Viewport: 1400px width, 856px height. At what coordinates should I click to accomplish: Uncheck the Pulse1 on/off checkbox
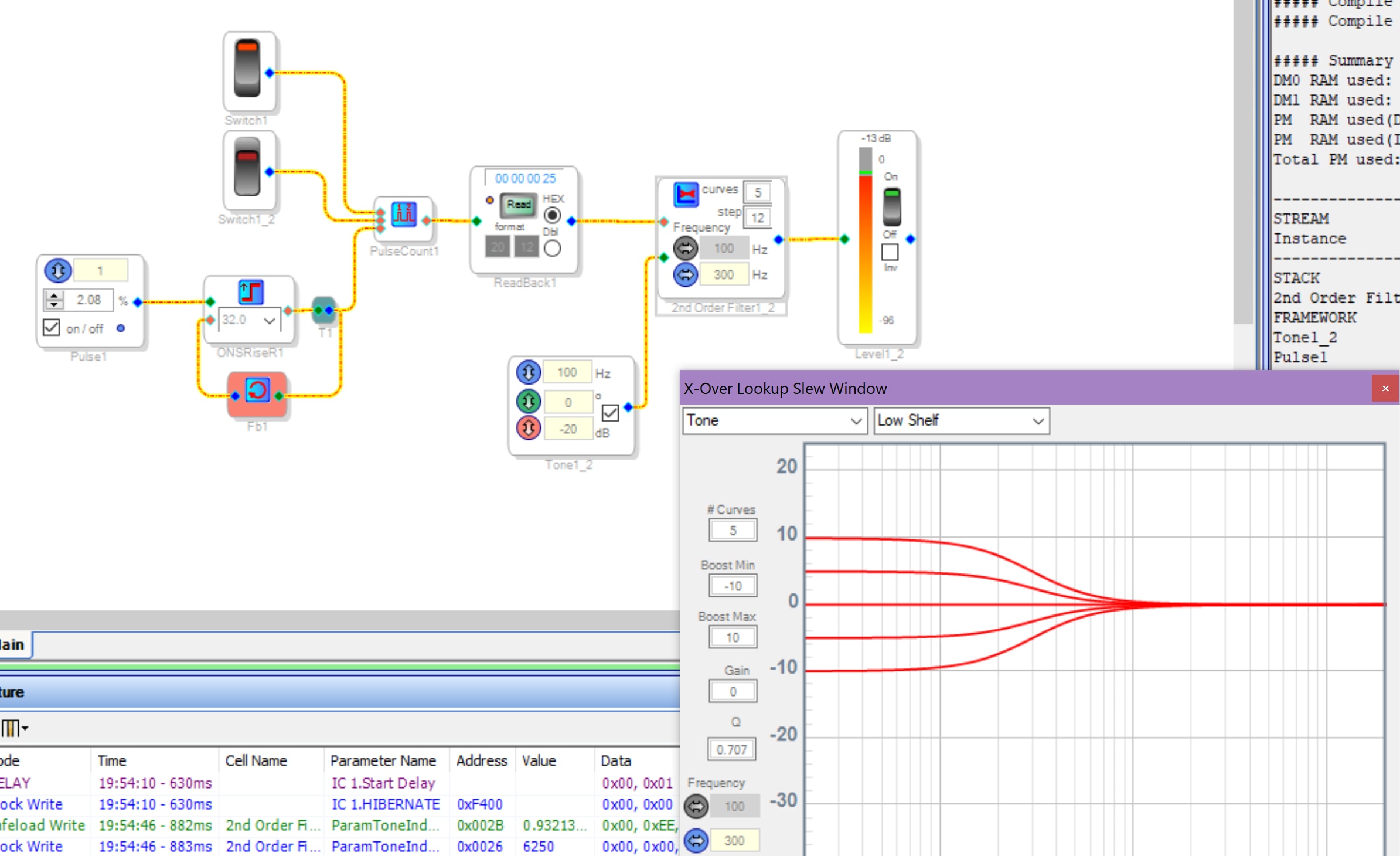coord(52,327)
